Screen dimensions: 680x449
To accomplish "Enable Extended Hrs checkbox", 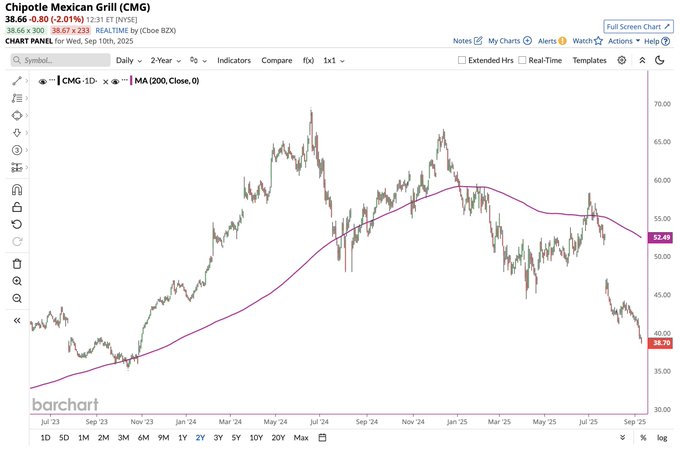I will tap(462, 60).
